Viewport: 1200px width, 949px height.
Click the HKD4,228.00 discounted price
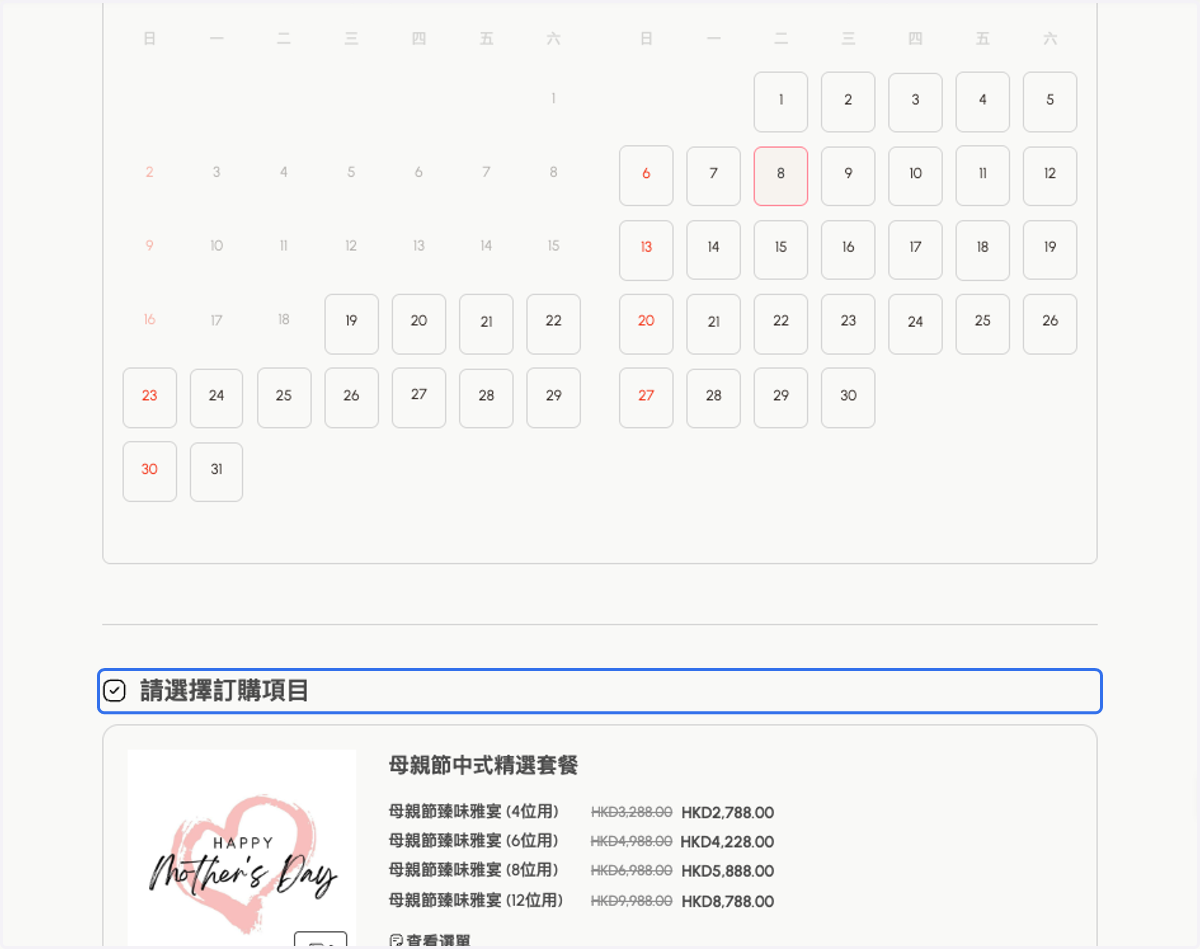click(x=727, y=842)
